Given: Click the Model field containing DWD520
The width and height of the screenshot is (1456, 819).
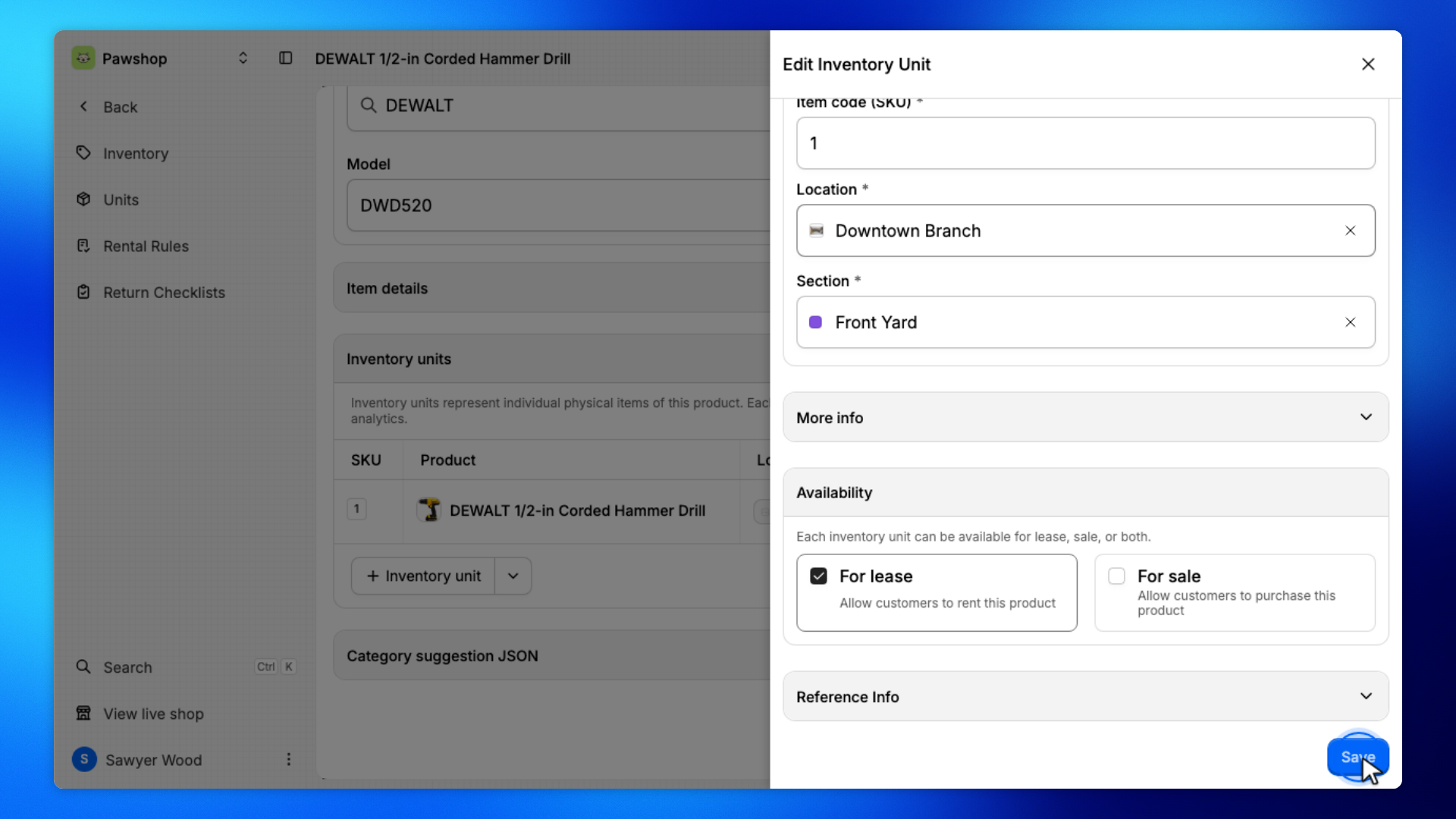Looking at the screenshot, I should [558, 205].
